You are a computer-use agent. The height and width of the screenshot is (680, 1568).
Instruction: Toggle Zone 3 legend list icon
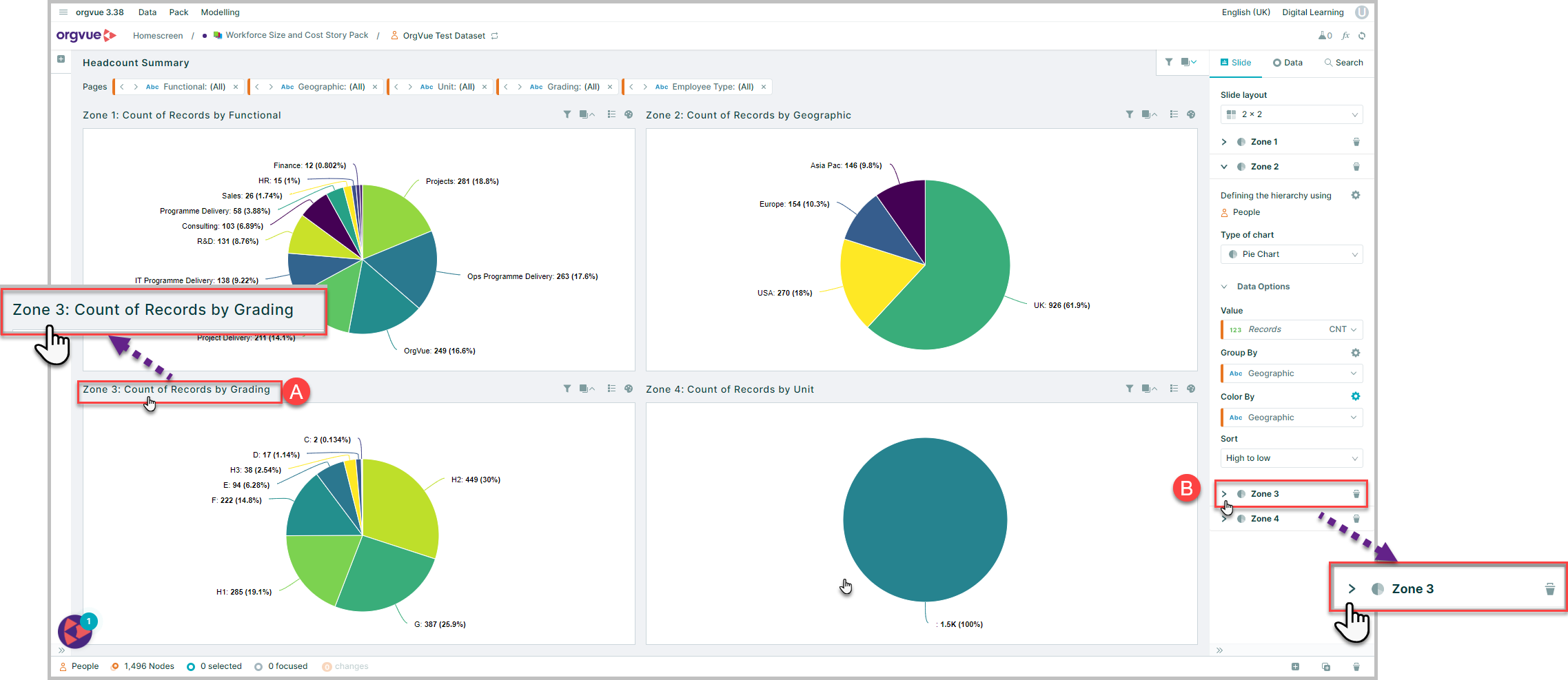[611, 389]
